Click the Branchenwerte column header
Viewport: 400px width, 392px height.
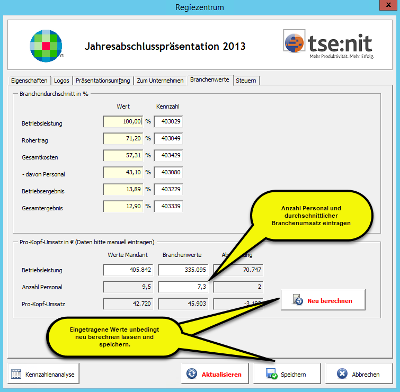click(182, 255)
